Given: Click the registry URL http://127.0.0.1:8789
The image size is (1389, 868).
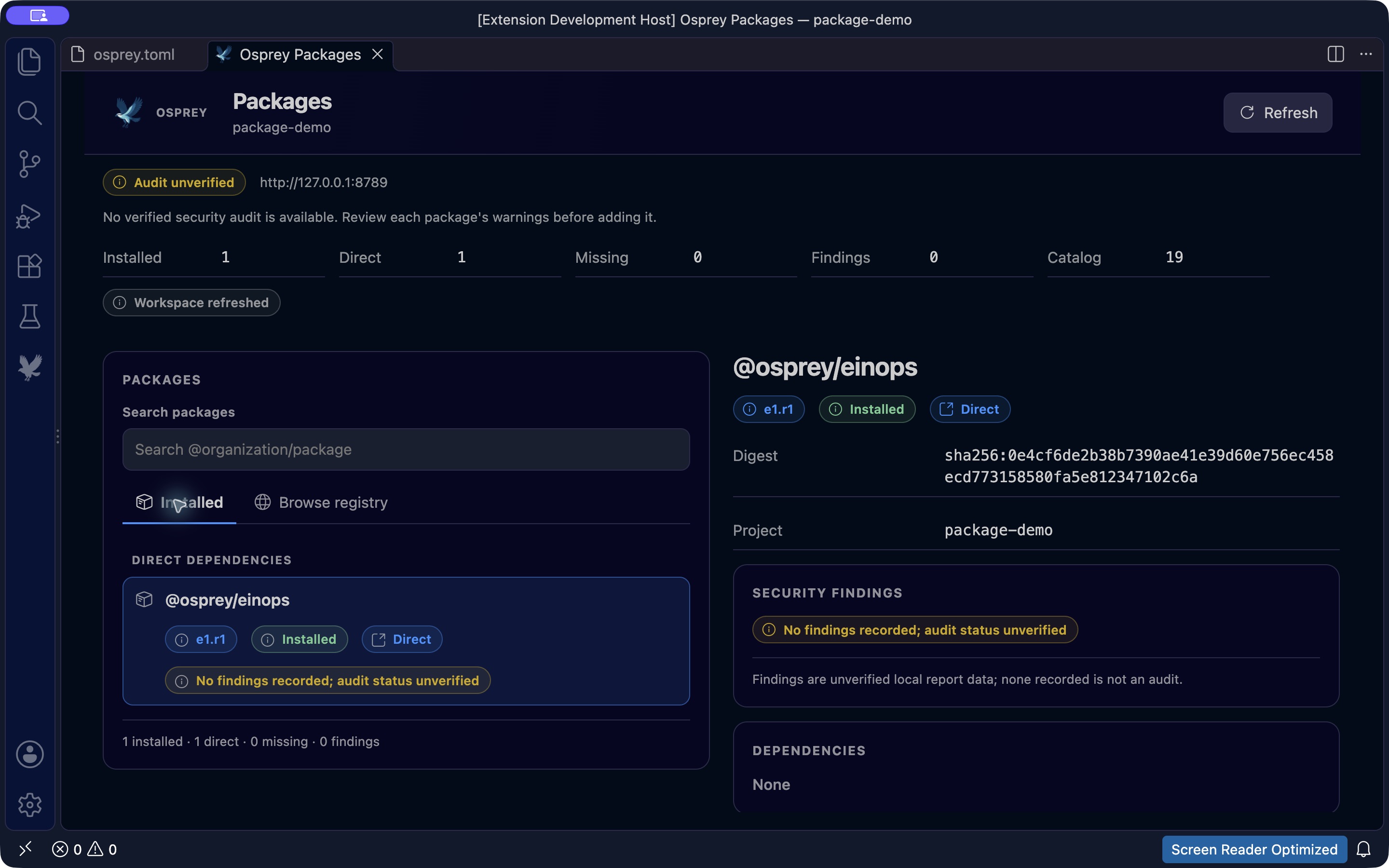Looking at the screenshot, I should (324, 183).
